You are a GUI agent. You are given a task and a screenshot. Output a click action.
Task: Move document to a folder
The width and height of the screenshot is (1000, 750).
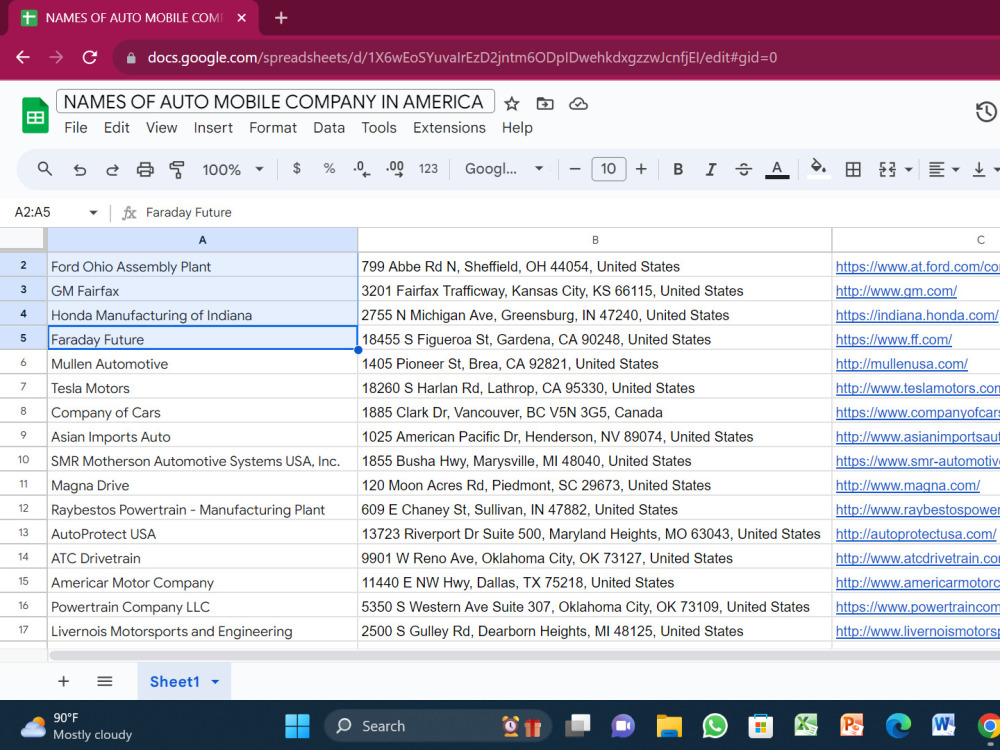pos(545,103)
